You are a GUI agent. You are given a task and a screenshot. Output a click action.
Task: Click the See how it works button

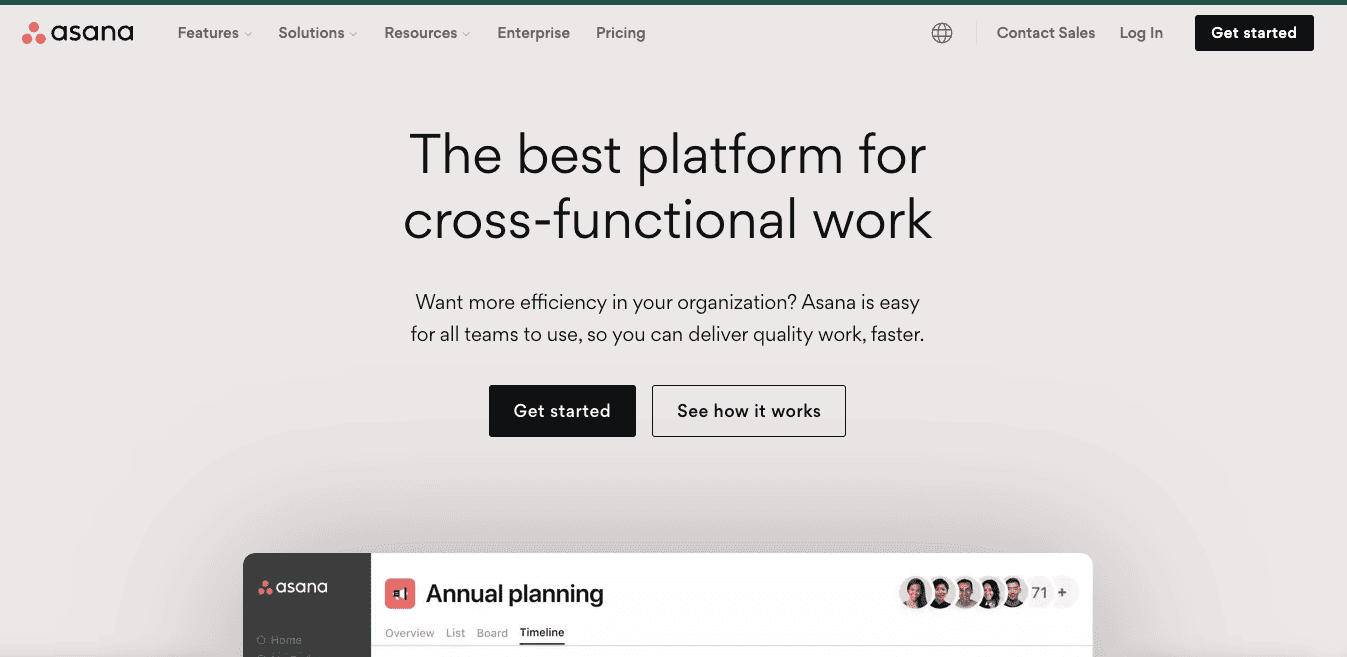click(x=748, y=410)
